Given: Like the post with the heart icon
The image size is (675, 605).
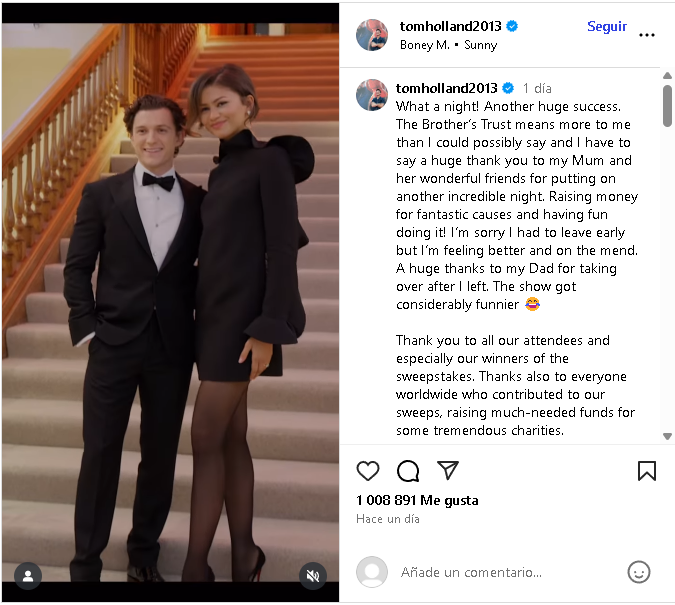Looking at the screenshot, I should tap(368, 471).
